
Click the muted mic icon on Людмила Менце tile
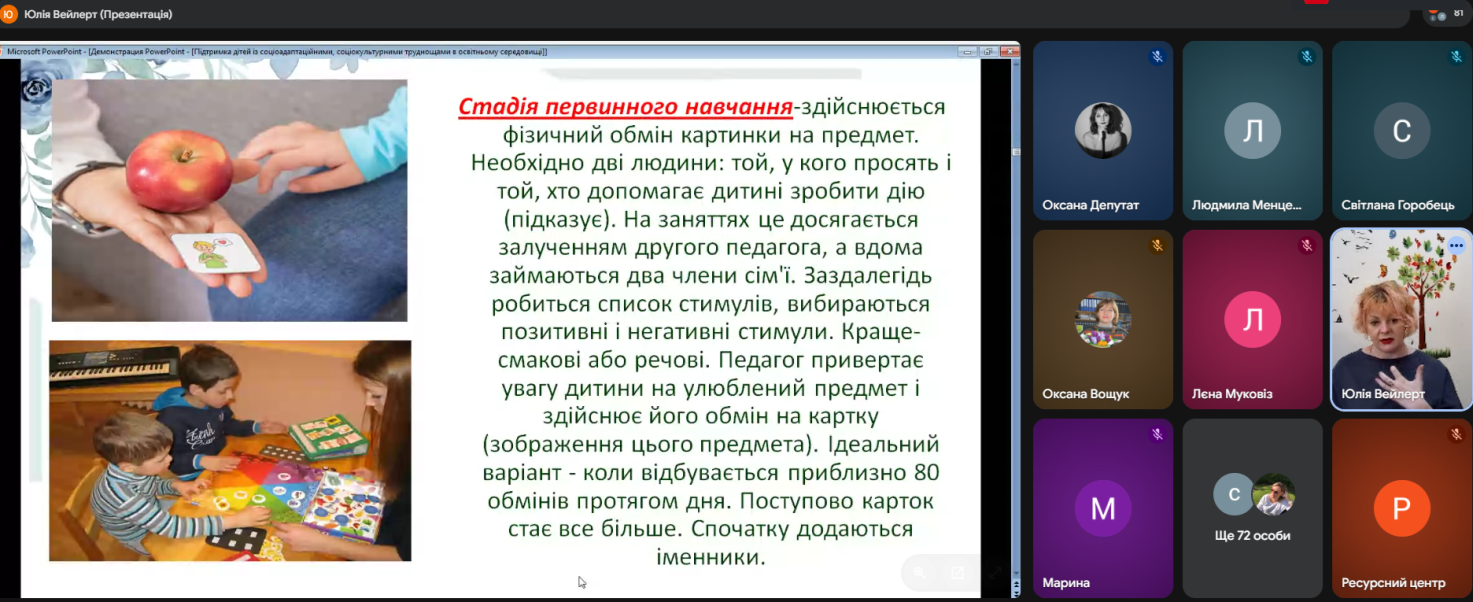tap(1306, 57)
